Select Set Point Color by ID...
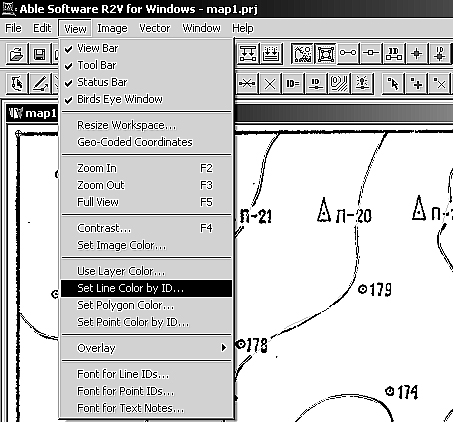The height and width of the screenshot is (422, 453). click(147, 322)
